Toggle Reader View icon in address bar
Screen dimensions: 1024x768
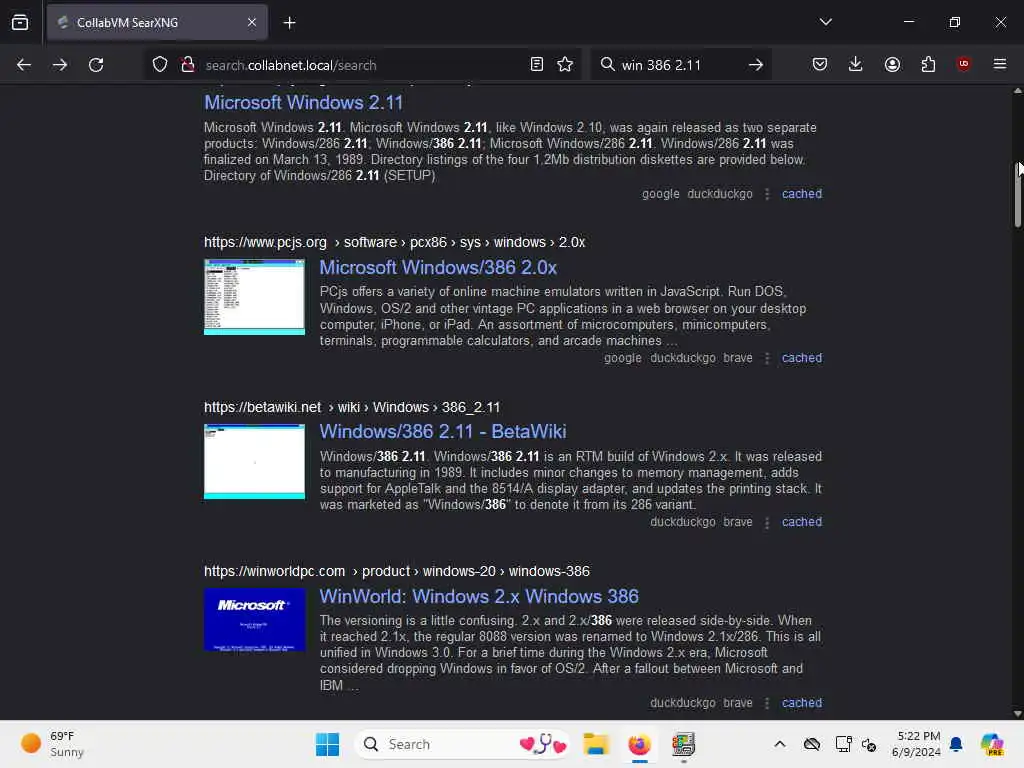point(537,65)
